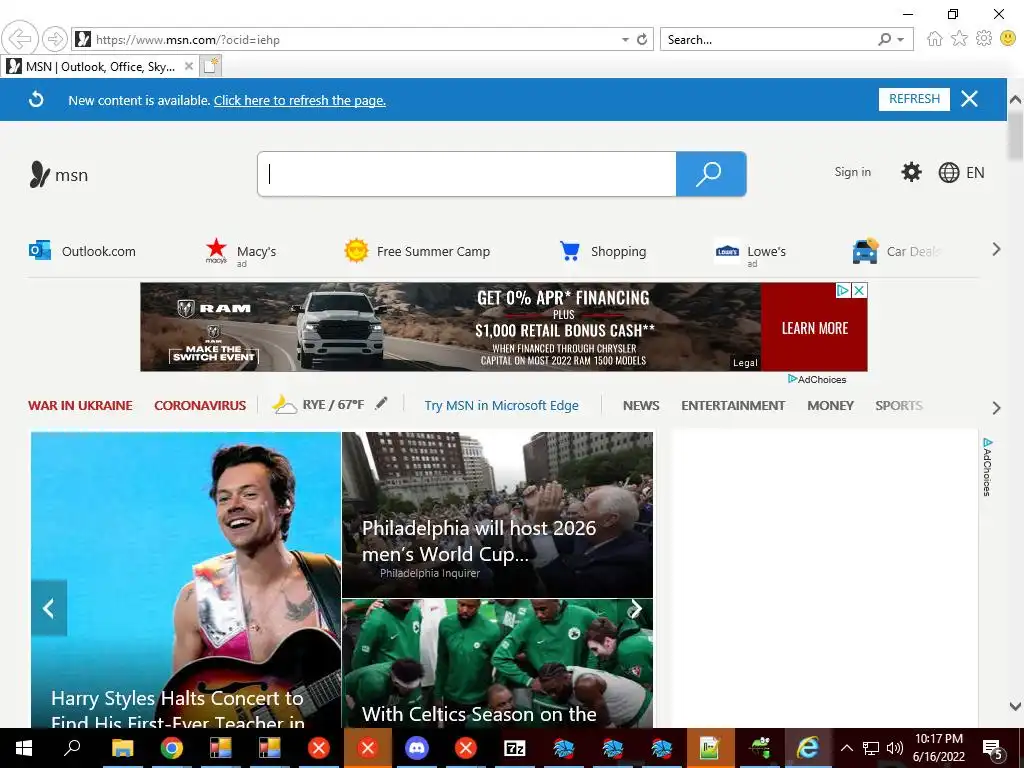
Task: Open WAR IN UKRAINE section
Action: point(80,406)
